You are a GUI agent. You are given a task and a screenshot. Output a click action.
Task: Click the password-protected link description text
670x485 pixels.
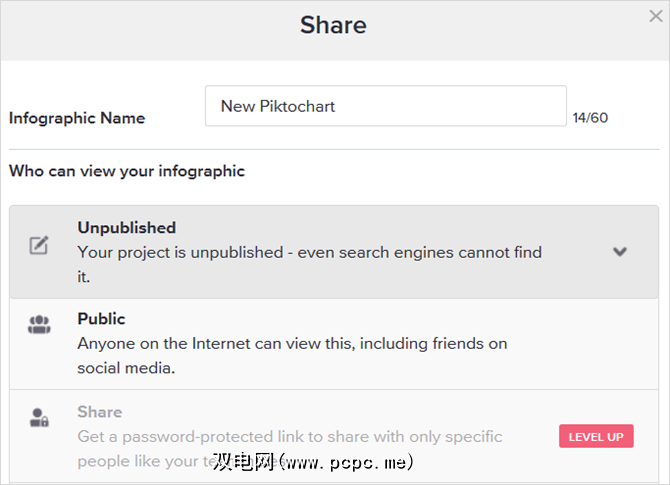290,437
